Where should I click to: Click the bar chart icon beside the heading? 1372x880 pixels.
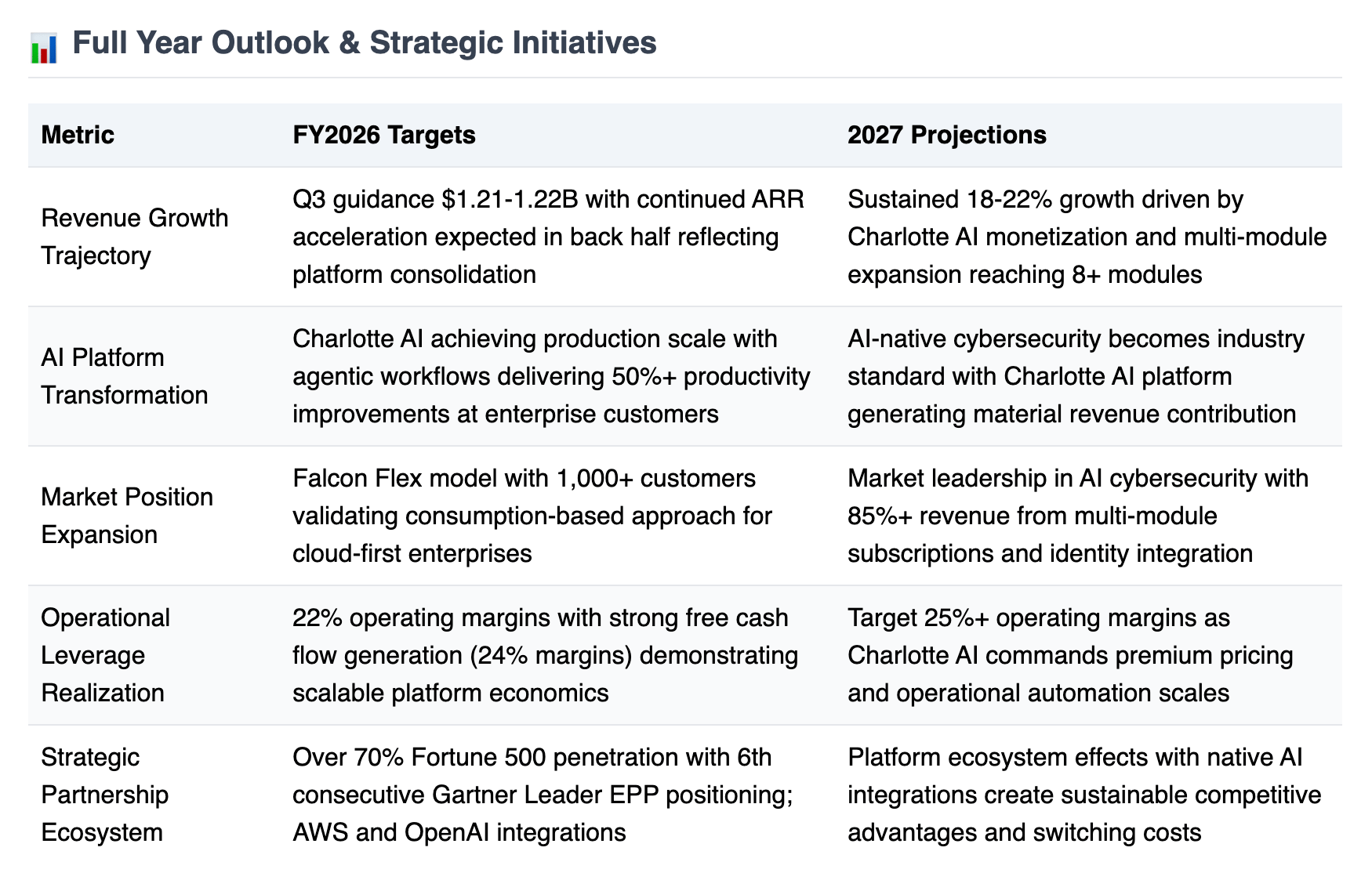click(x=44, y=47)
